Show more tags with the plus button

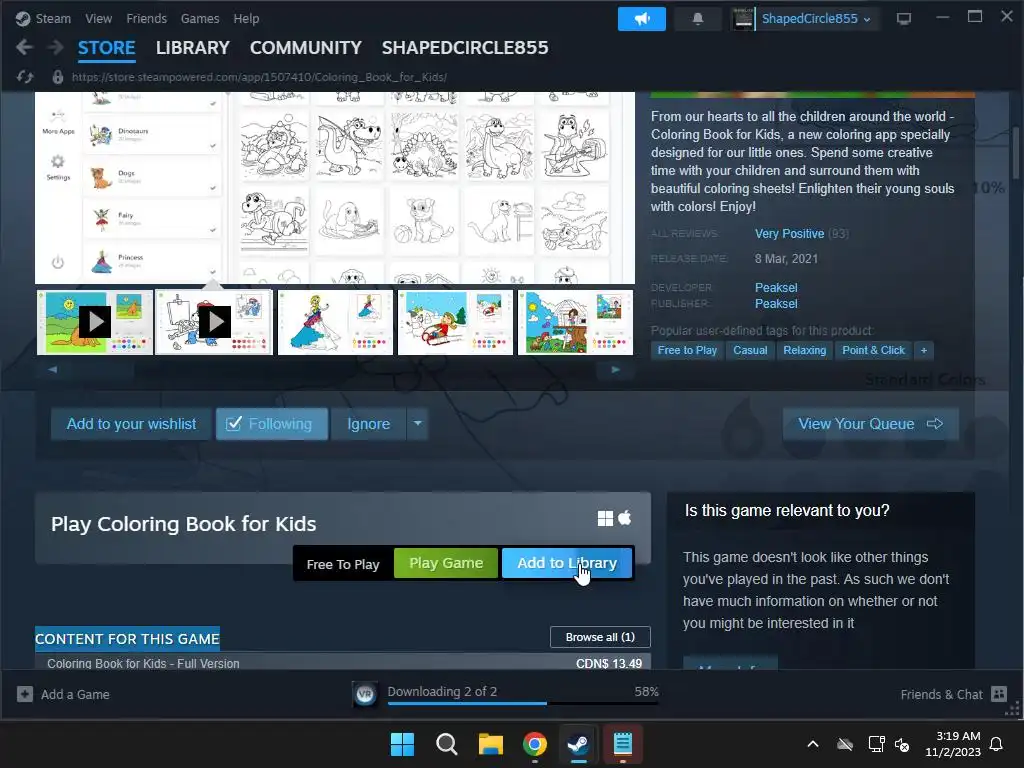tap(923, 351)
